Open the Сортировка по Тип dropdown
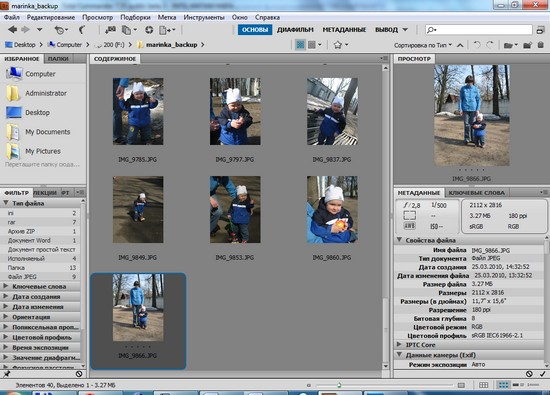 (x=423, y=45)
